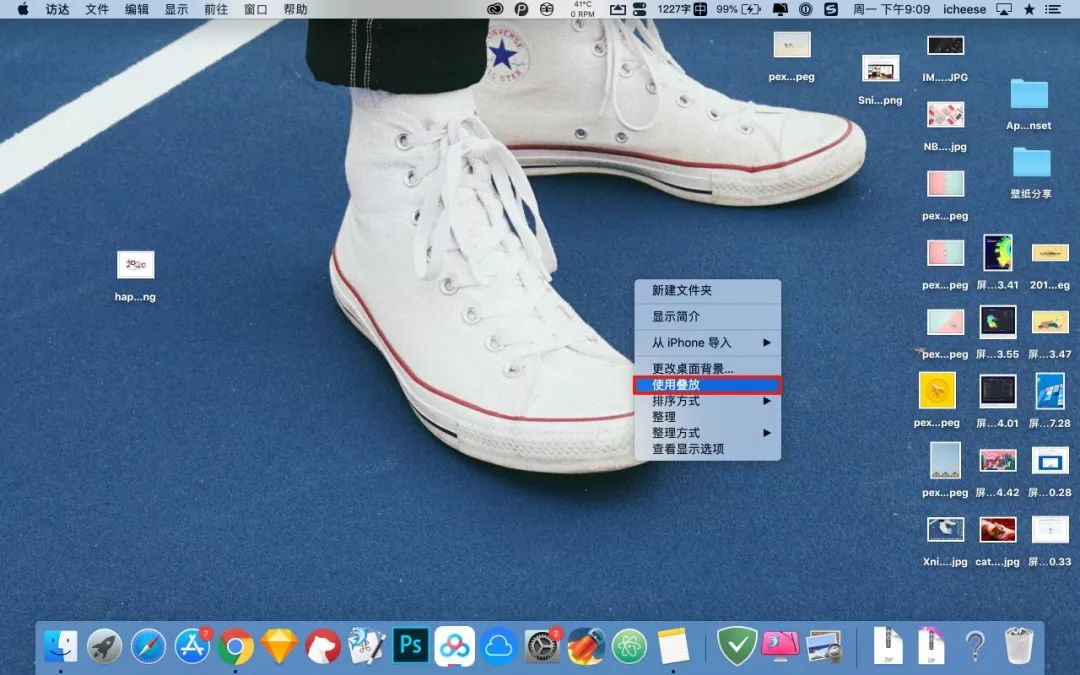Click Creative Cloud icon in menu bar
1080x675 pixels.
tap(495, 9)
